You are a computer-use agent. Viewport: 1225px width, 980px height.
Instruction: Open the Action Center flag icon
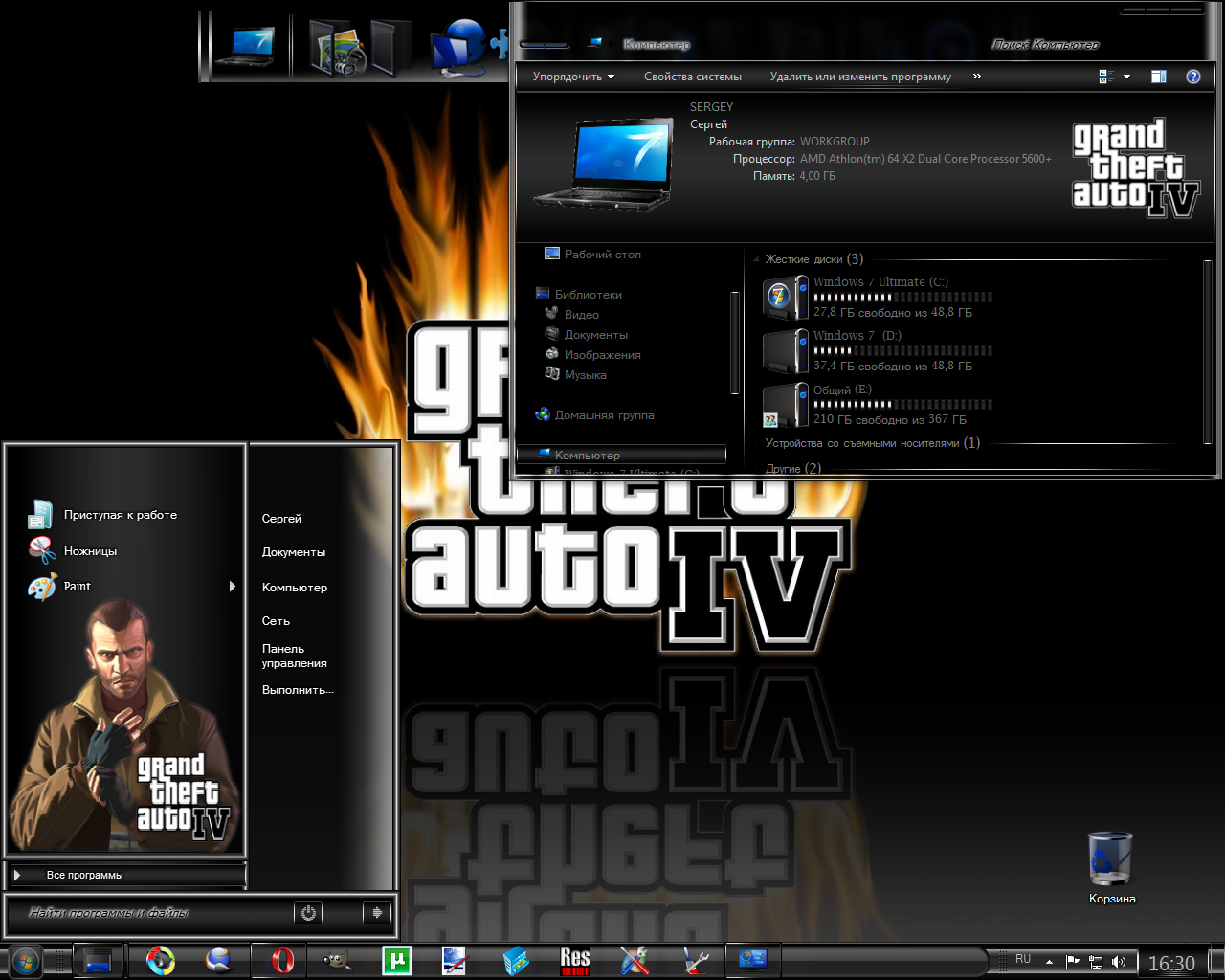pos(1073,962)
